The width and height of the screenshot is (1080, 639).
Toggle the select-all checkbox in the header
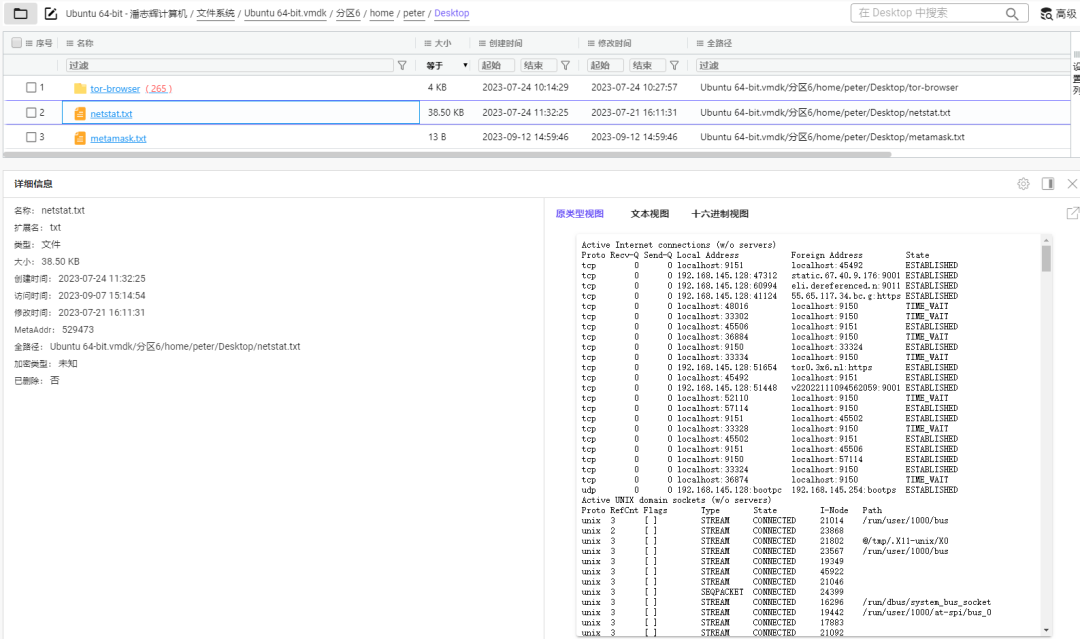pos(17,43)
